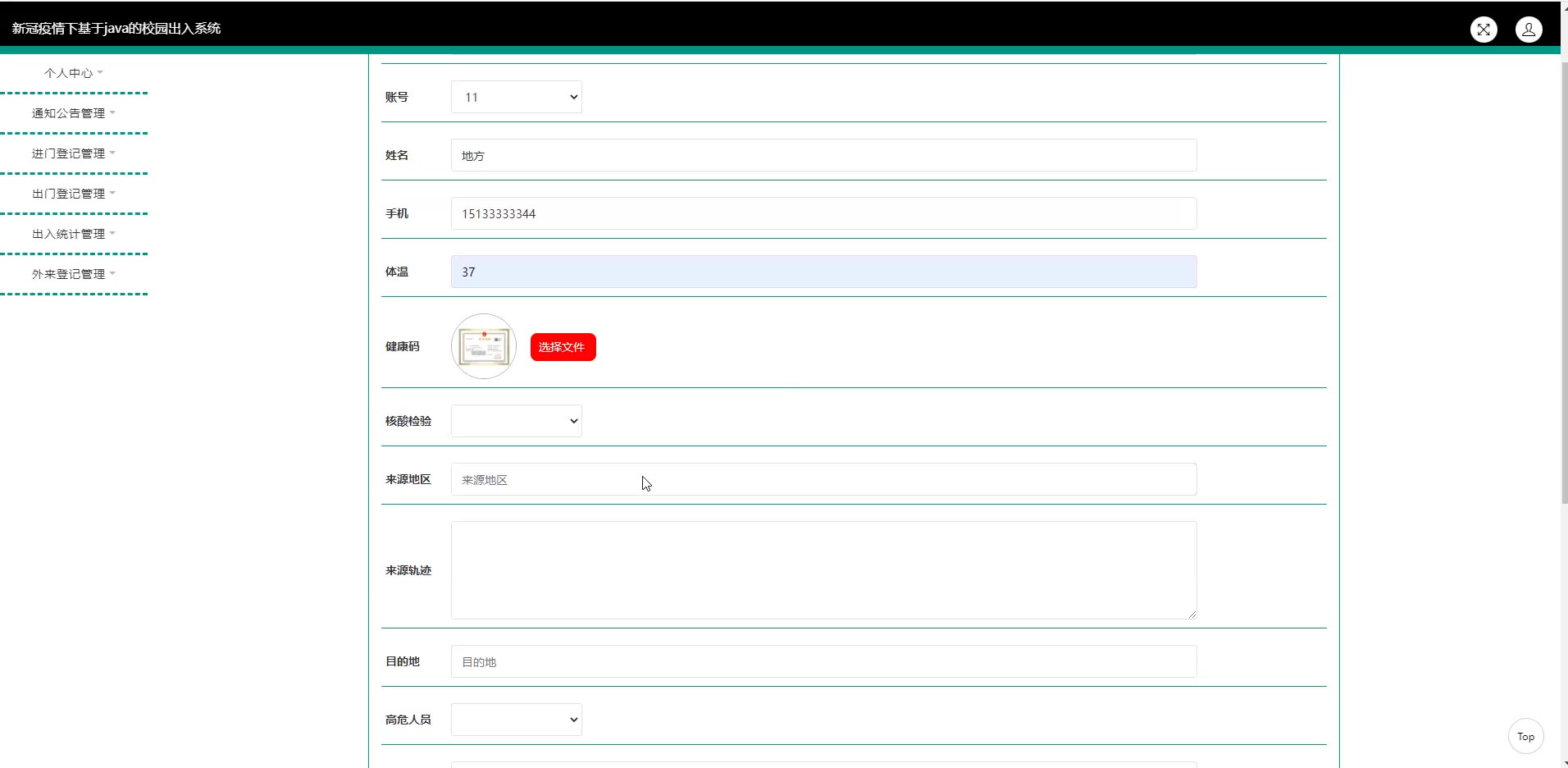Viewport: 1568px width, 768px height.
Task: Click the 来源轨迹 field label
Action: pos(408,570)
